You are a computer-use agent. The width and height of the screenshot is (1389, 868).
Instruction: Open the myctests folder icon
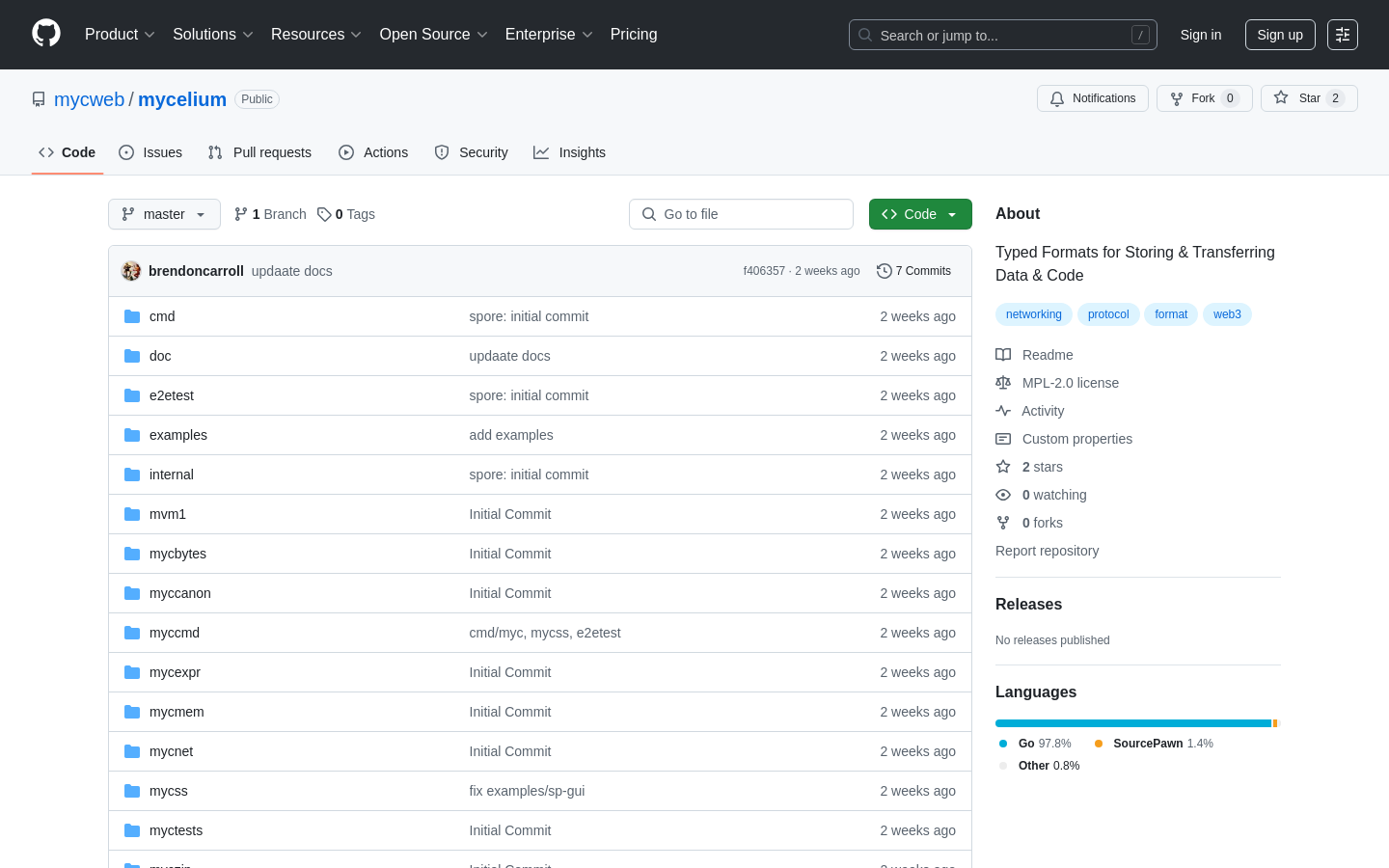[132, 830]
